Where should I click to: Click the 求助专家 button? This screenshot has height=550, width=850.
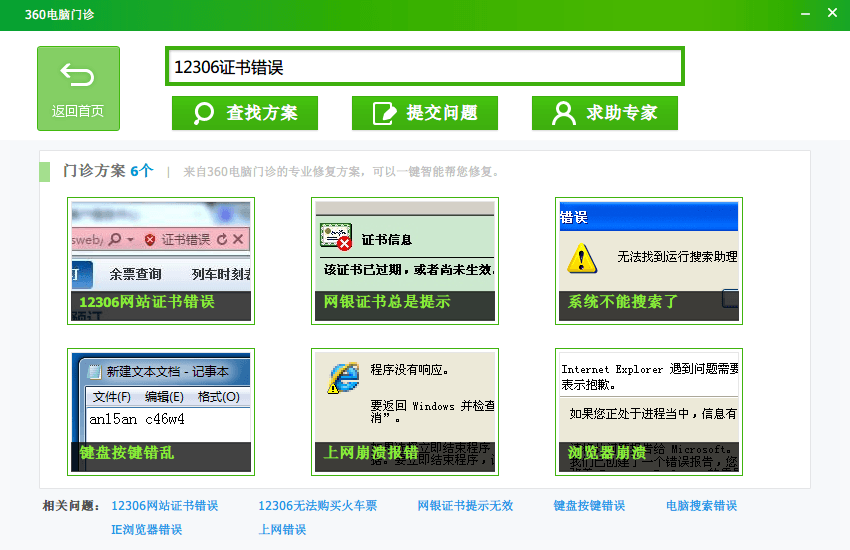point(604,113)
